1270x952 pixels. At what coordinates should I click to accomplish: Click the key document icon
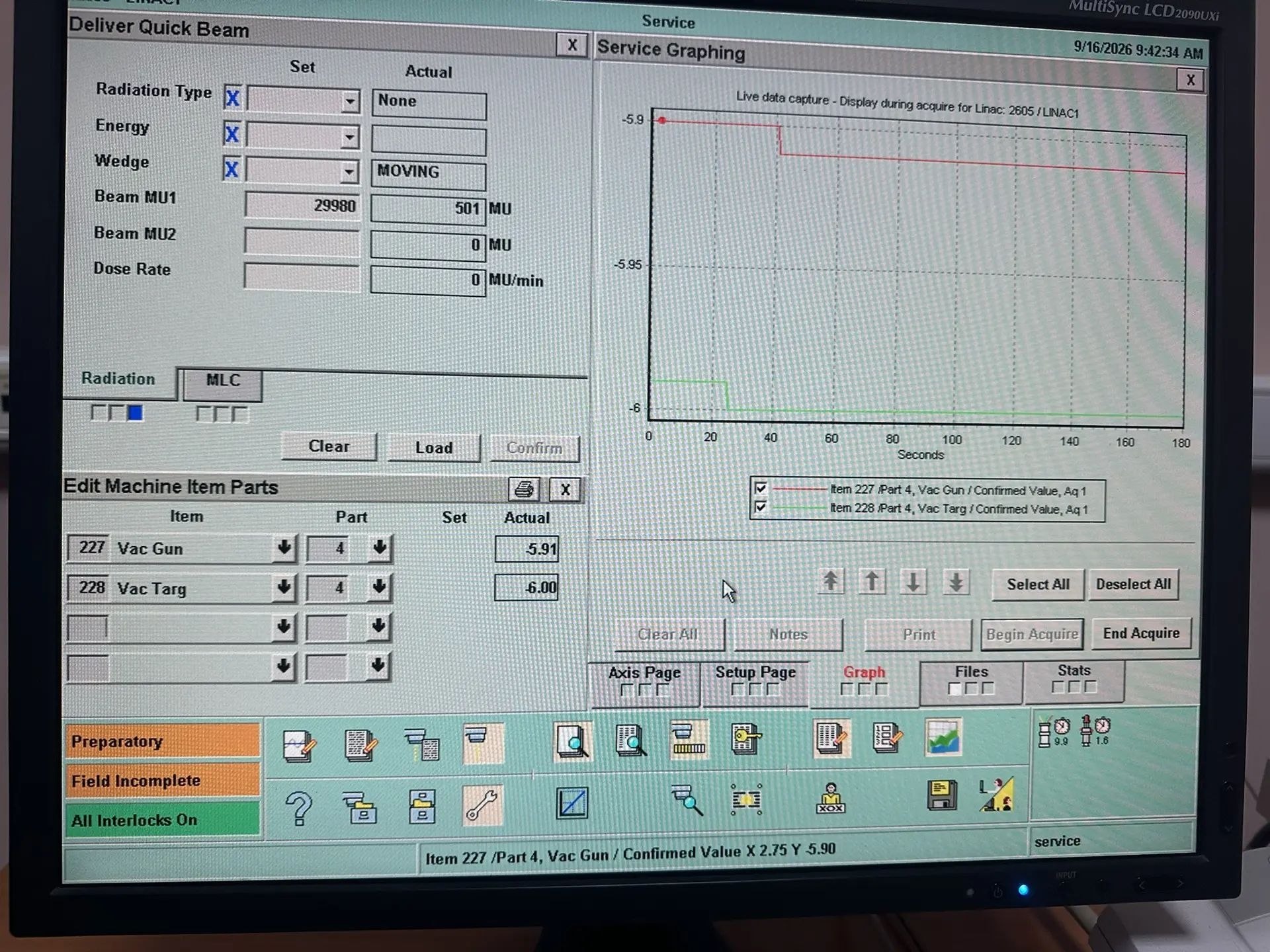point(746,739)
